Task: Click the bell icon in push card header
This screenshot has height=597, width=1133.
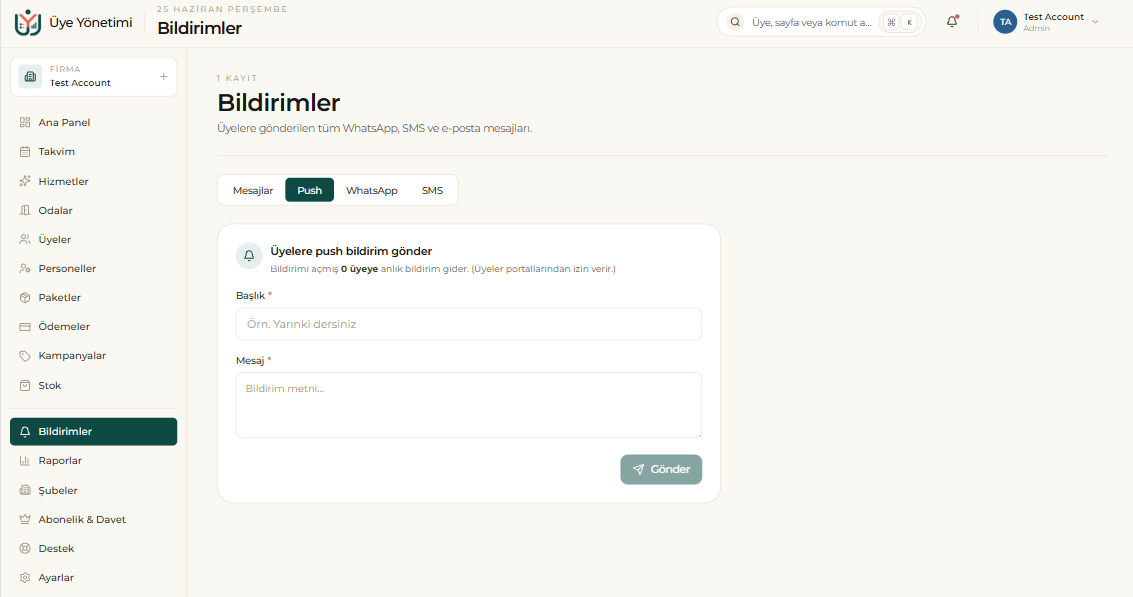Action: click(249, 255)
